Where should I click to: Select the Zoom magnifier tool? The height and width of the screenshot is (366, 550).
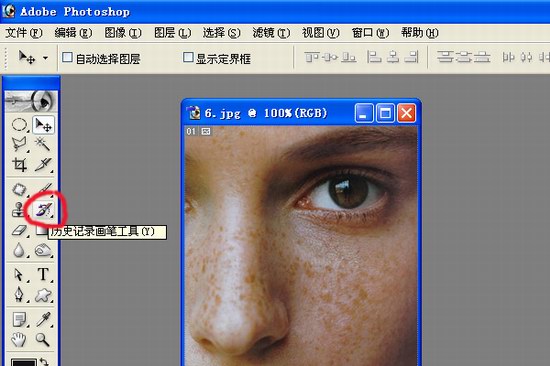tap(43, 340)
